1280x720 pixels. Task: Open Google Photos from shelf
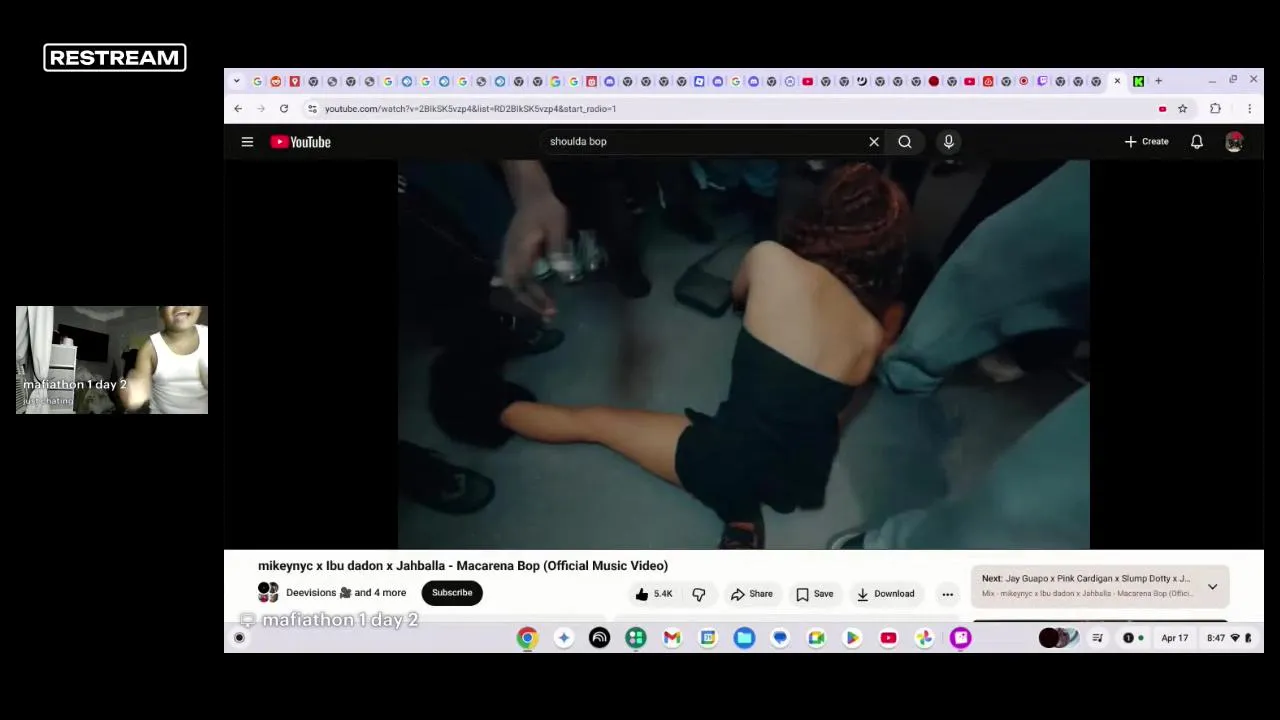[924, 638]
